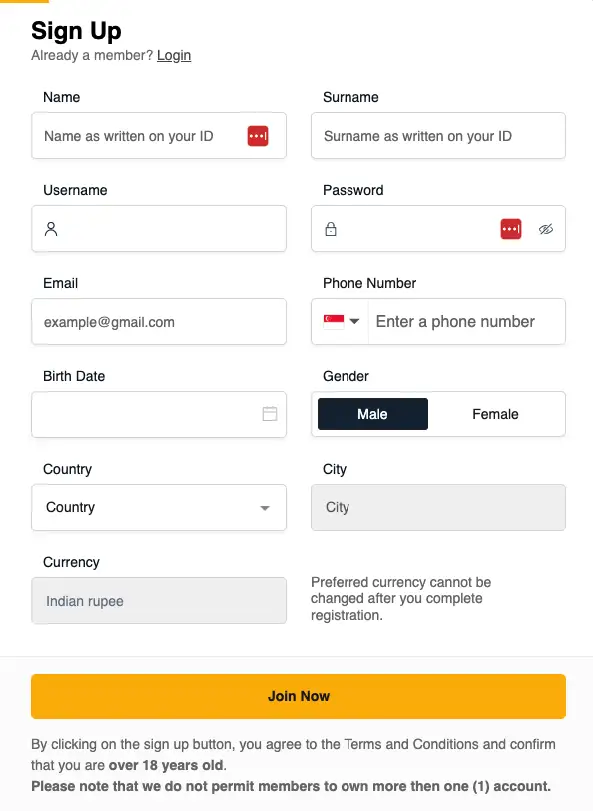Viewport: 593px width, 811px height.
Task: Select the Male gender option
Action: point(372,413)
